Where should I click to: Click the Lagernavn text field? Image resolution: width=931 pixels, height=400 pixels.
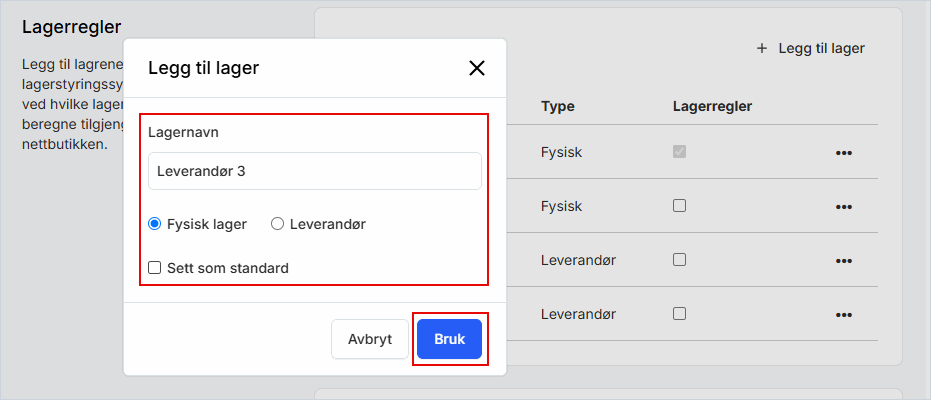[314, 171]
